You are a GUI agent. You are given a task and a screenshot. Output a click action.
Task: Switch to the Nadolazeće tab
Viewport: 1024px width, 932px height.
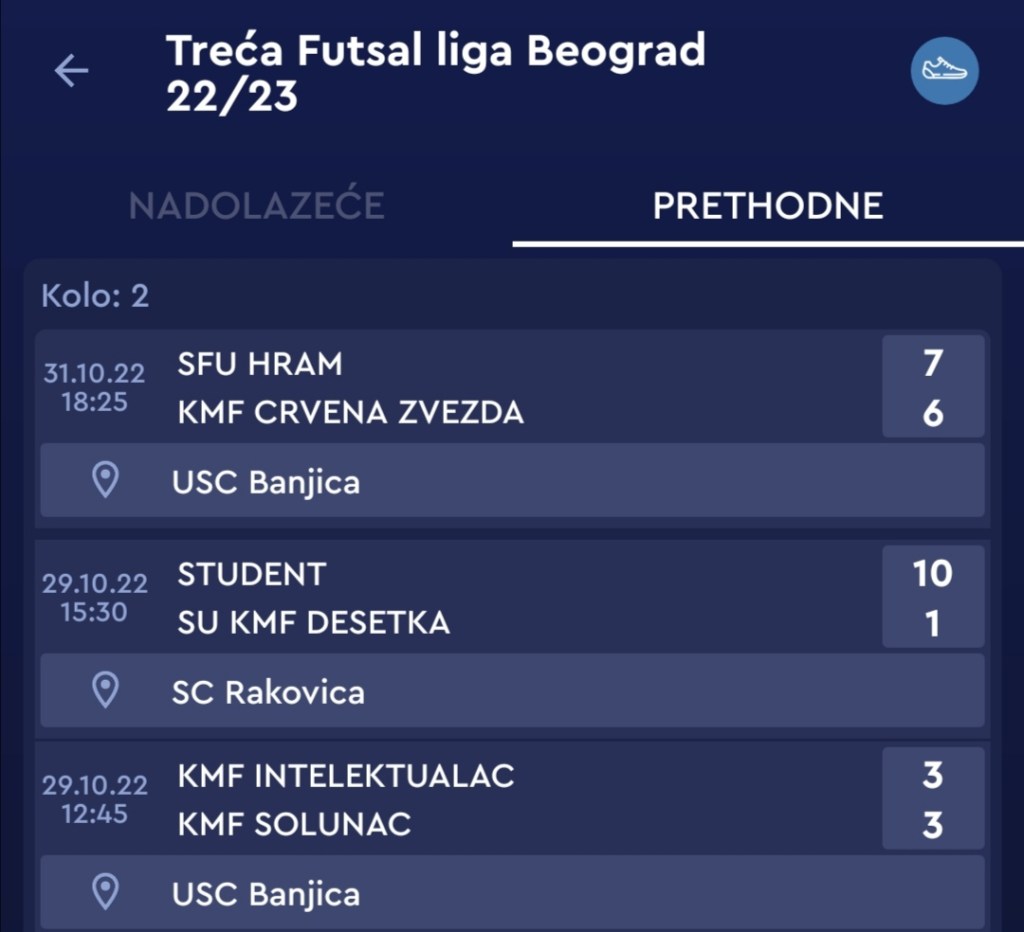[256, 206]
